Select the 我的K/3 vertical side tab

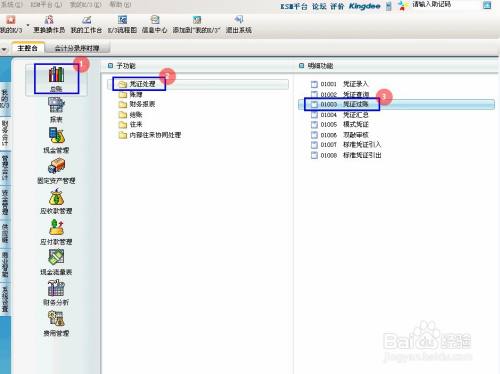coord(5,98)
